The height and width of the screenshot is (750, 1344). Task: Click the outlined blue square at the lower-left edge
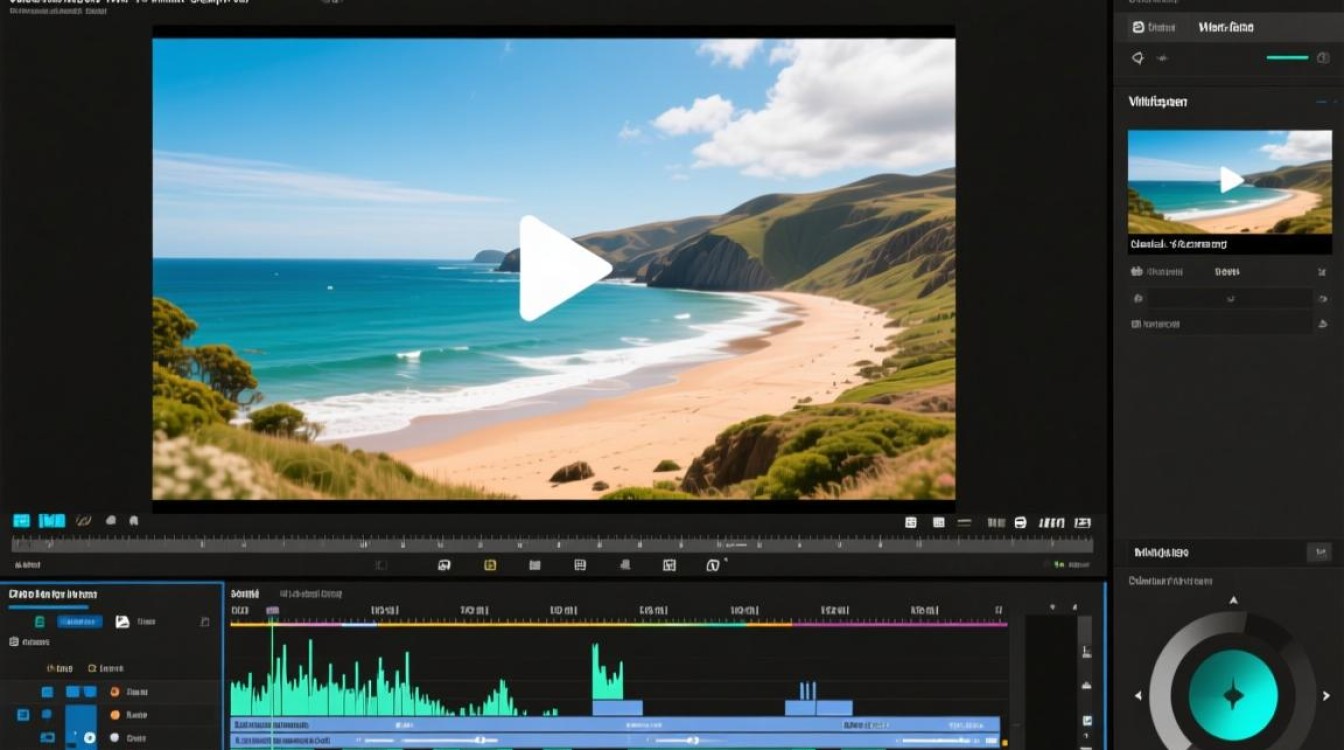(23, 715)
